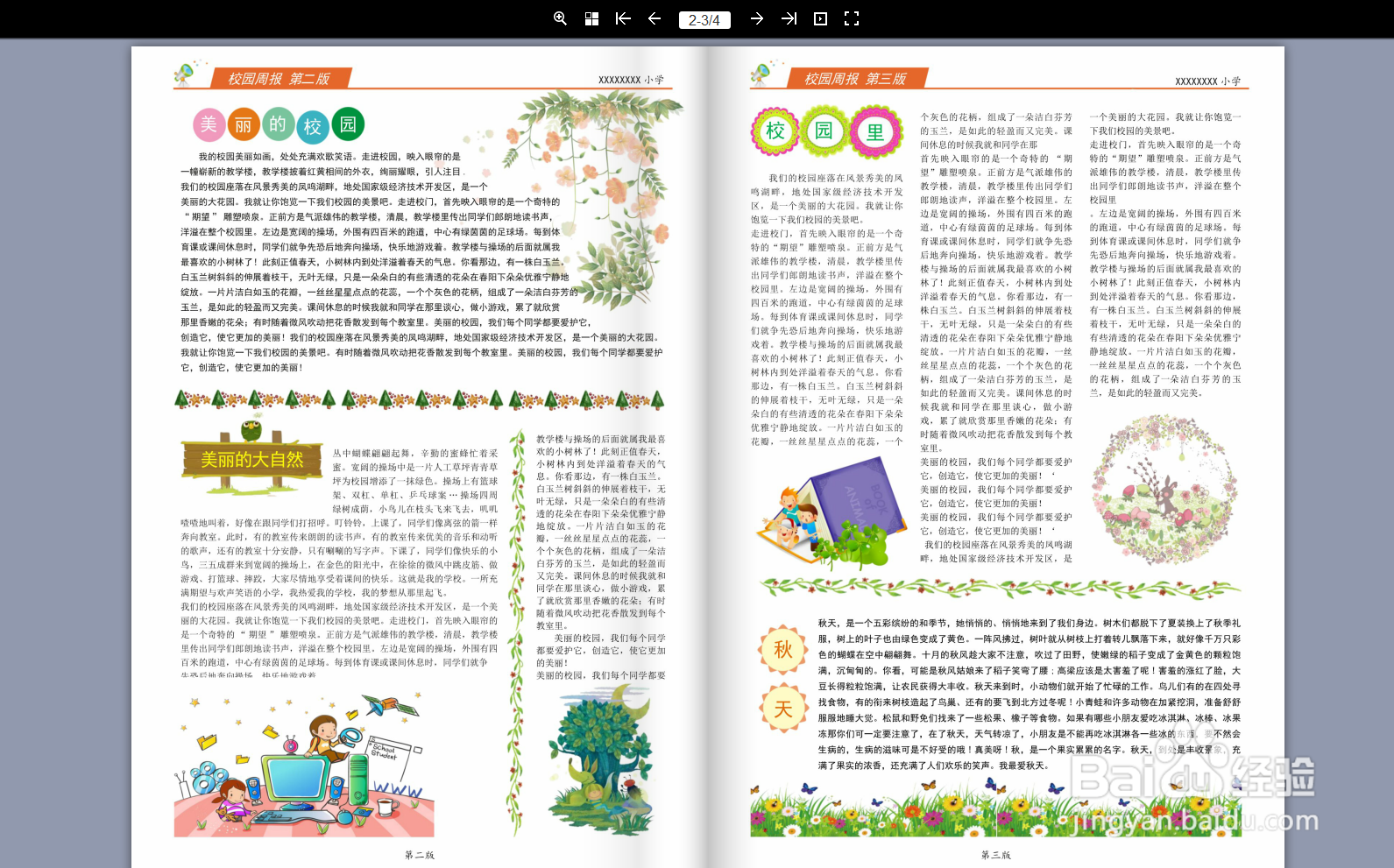This screenshot has height=868, width=1394.
Task: Click the 校 flower badge on the right page
Action: (x=775, y=131)
